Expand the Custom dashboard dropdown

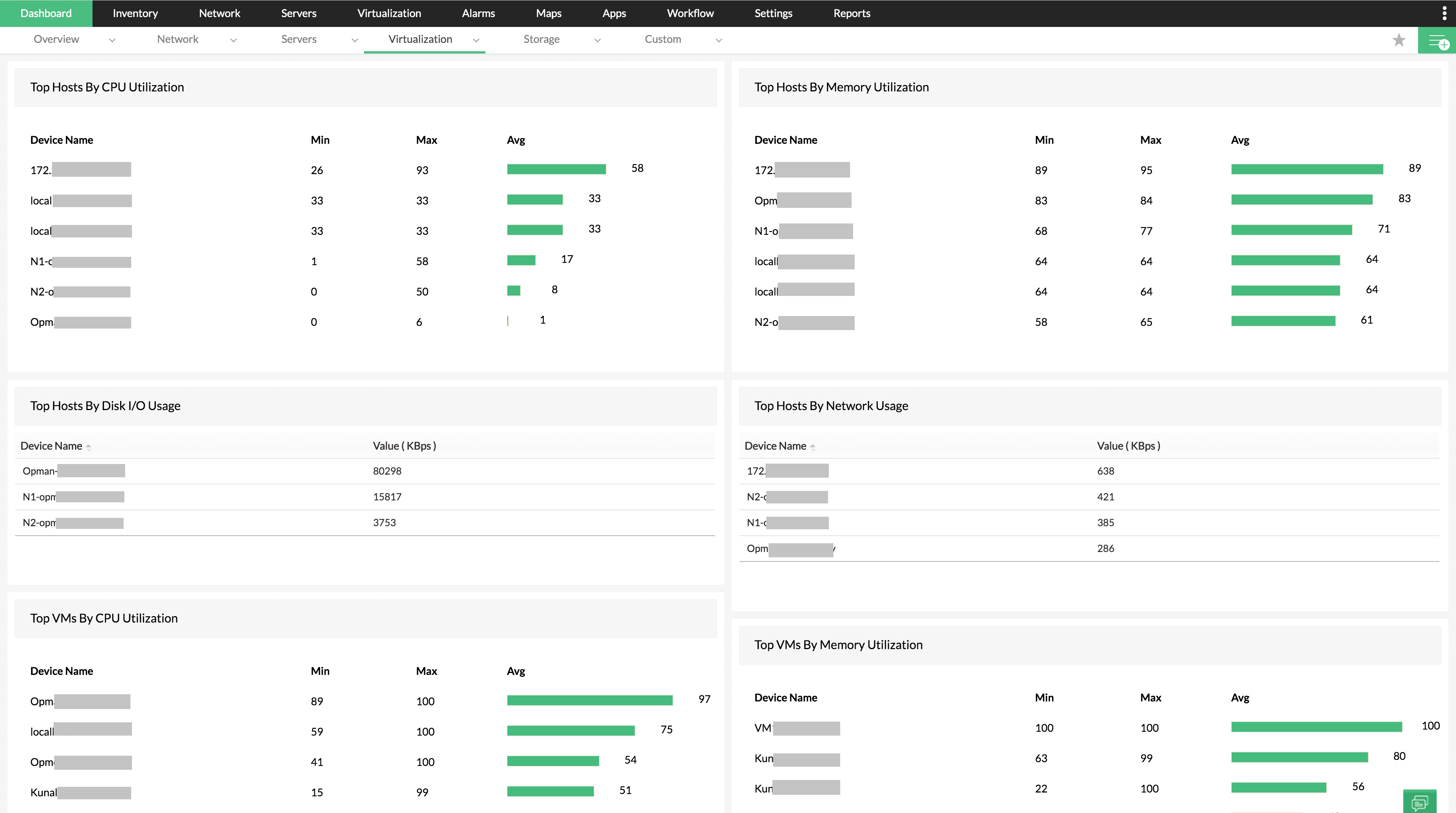coord(718,40)
